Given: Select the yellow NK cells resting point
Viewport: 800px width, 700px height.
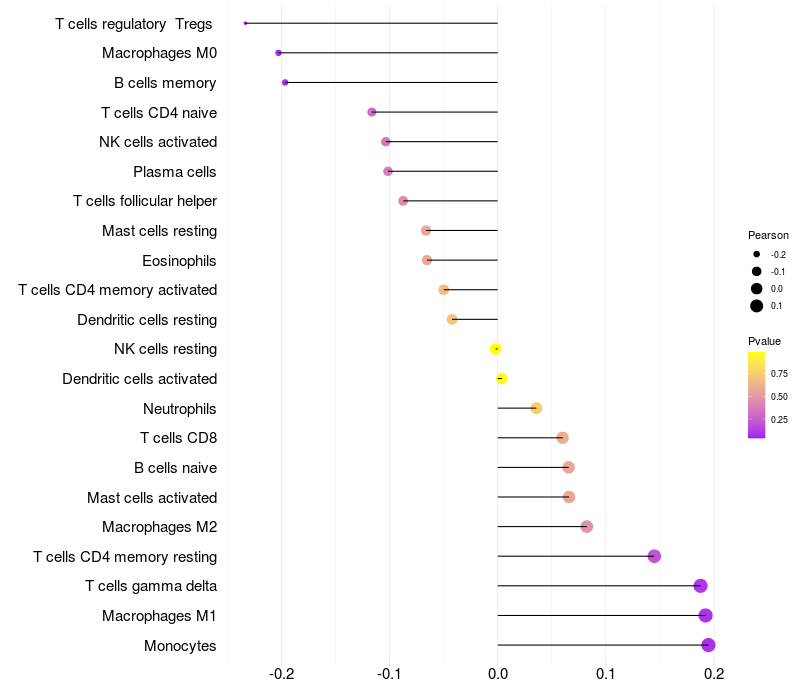Looking at the screenshot, I should click(x=495, y=349).
